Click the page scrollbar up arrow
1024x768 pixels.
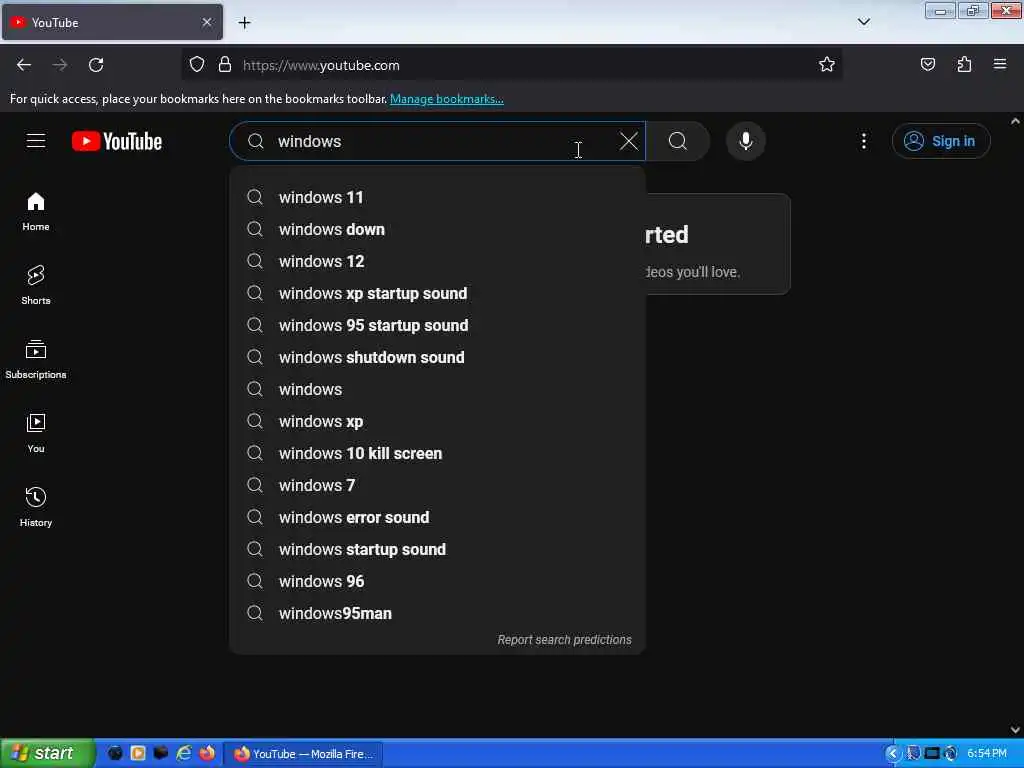coord(1015,121)
